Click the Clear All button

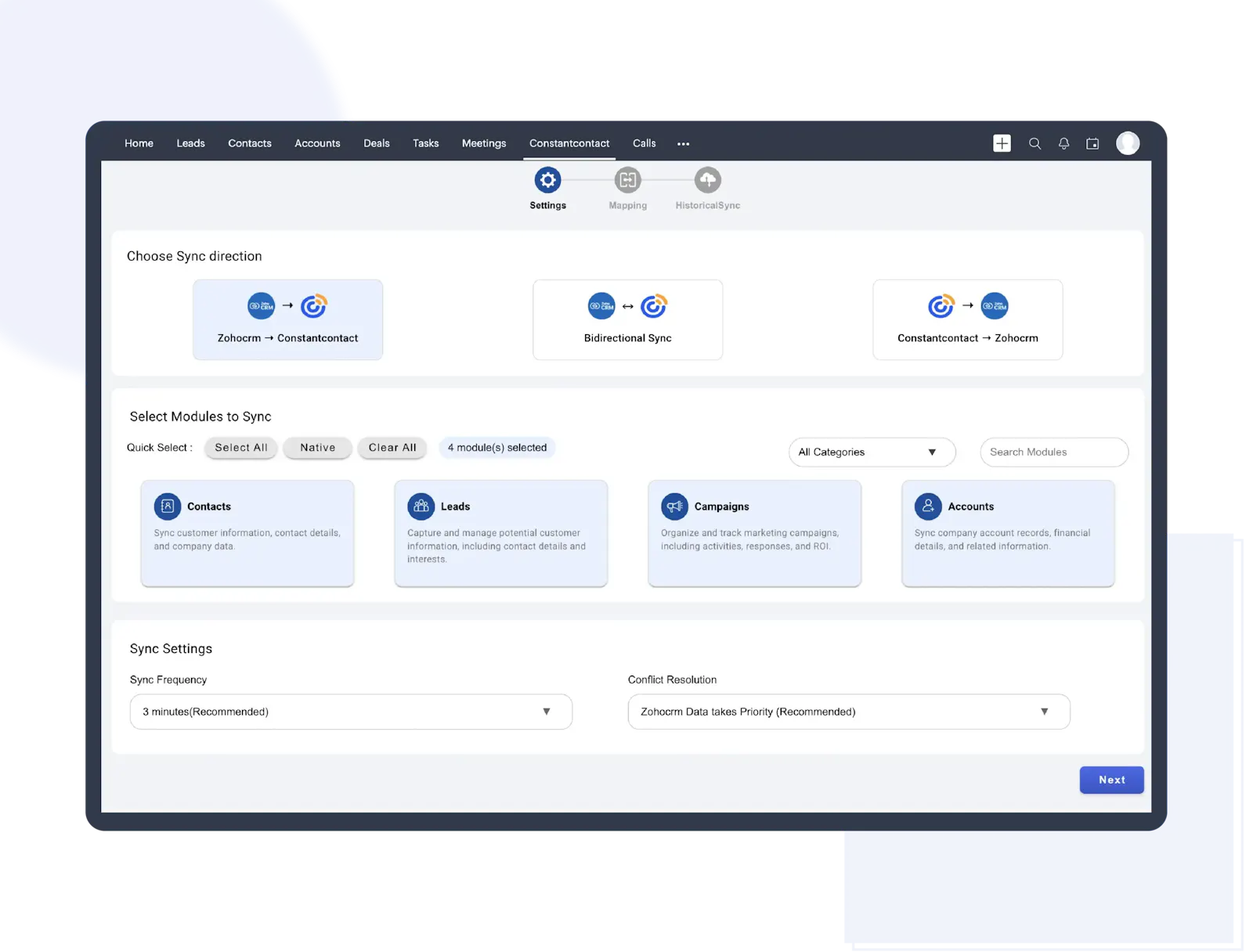pos(392,448)
